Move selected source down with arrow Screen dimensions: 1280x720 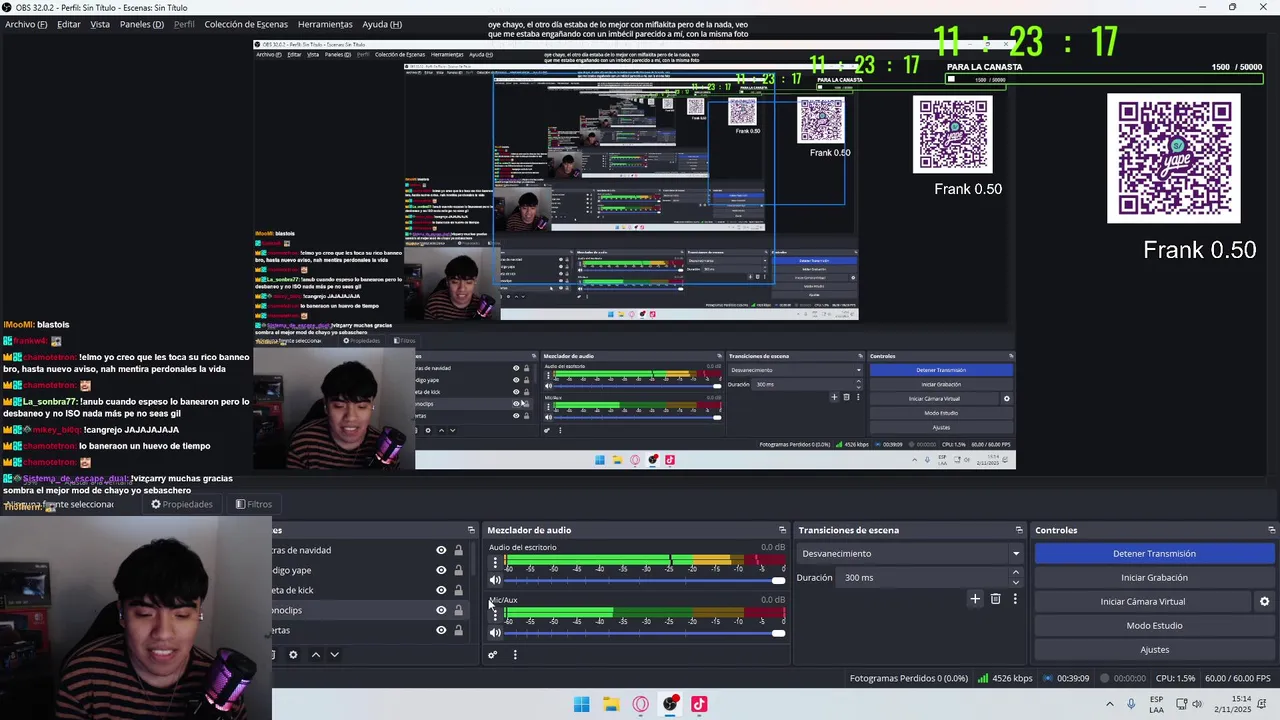point(335,655)
